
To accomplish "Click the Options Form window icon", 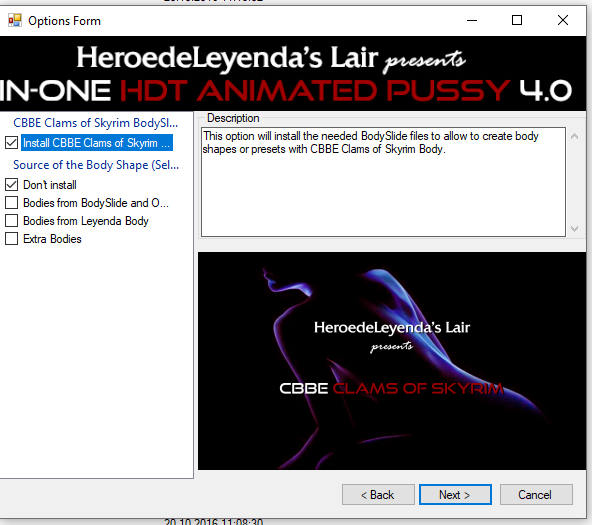I will 15,20.
